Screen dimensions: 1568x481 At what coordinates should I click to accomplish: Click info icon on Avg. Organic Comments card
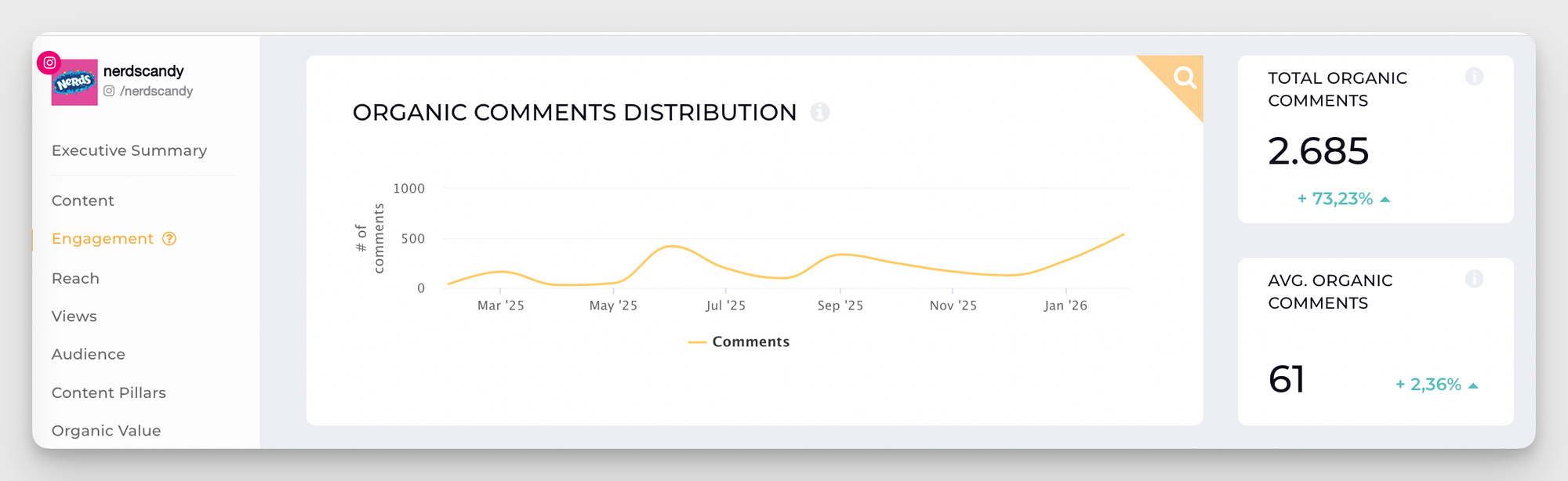point(1474,279)
